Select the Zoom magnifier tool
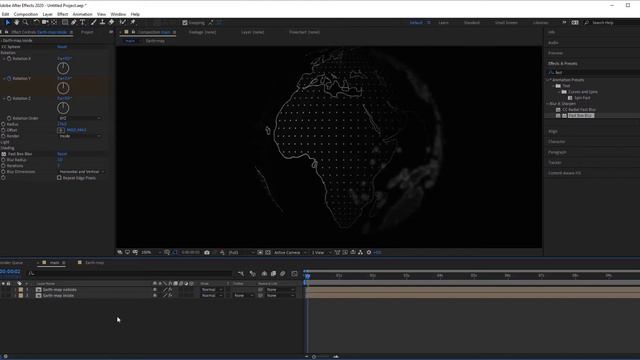Image resolution: width=640 pixels, height=360 pixels. pyautogui.click(x=25, y=22)
